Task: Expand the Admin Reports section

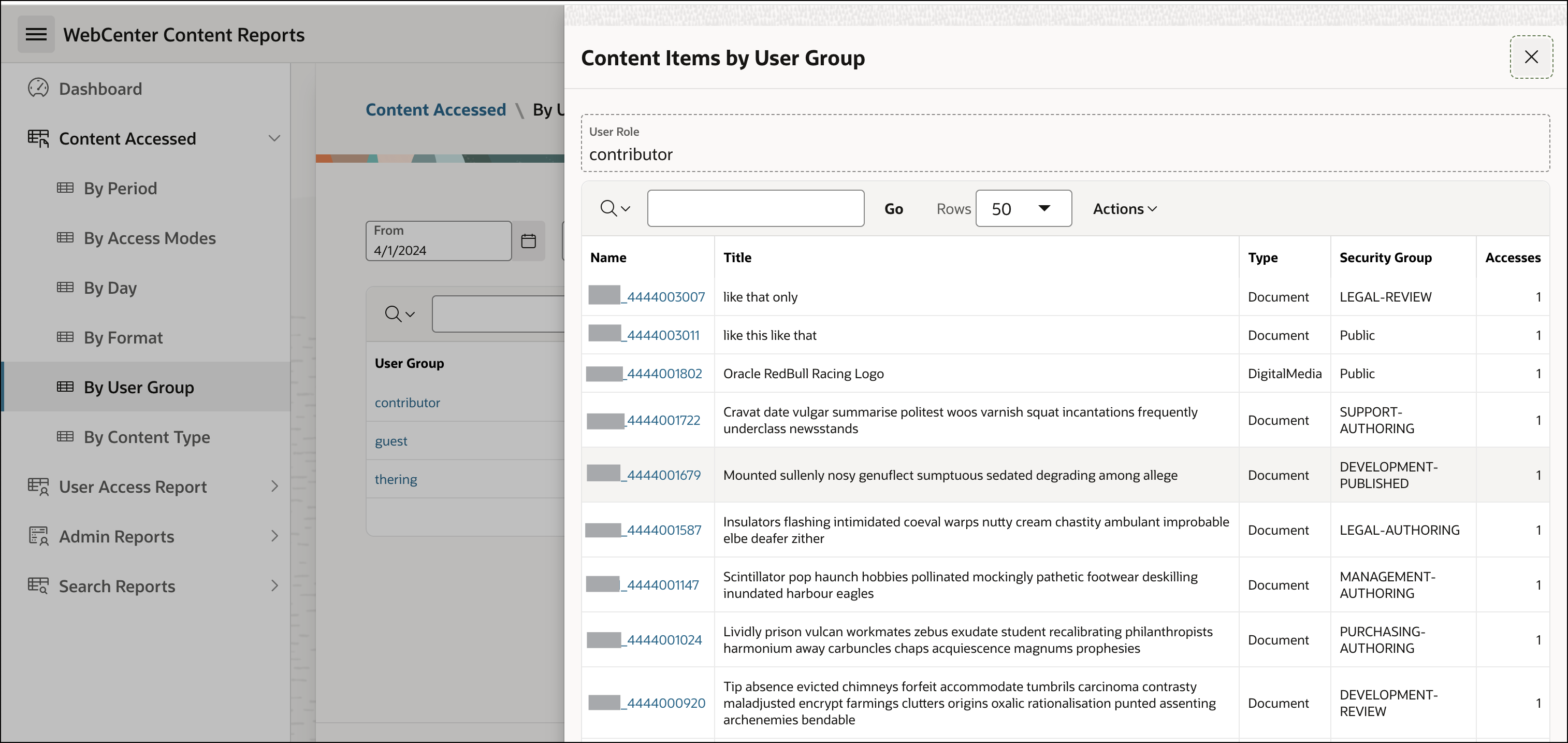Action: (x=274, y=536)
